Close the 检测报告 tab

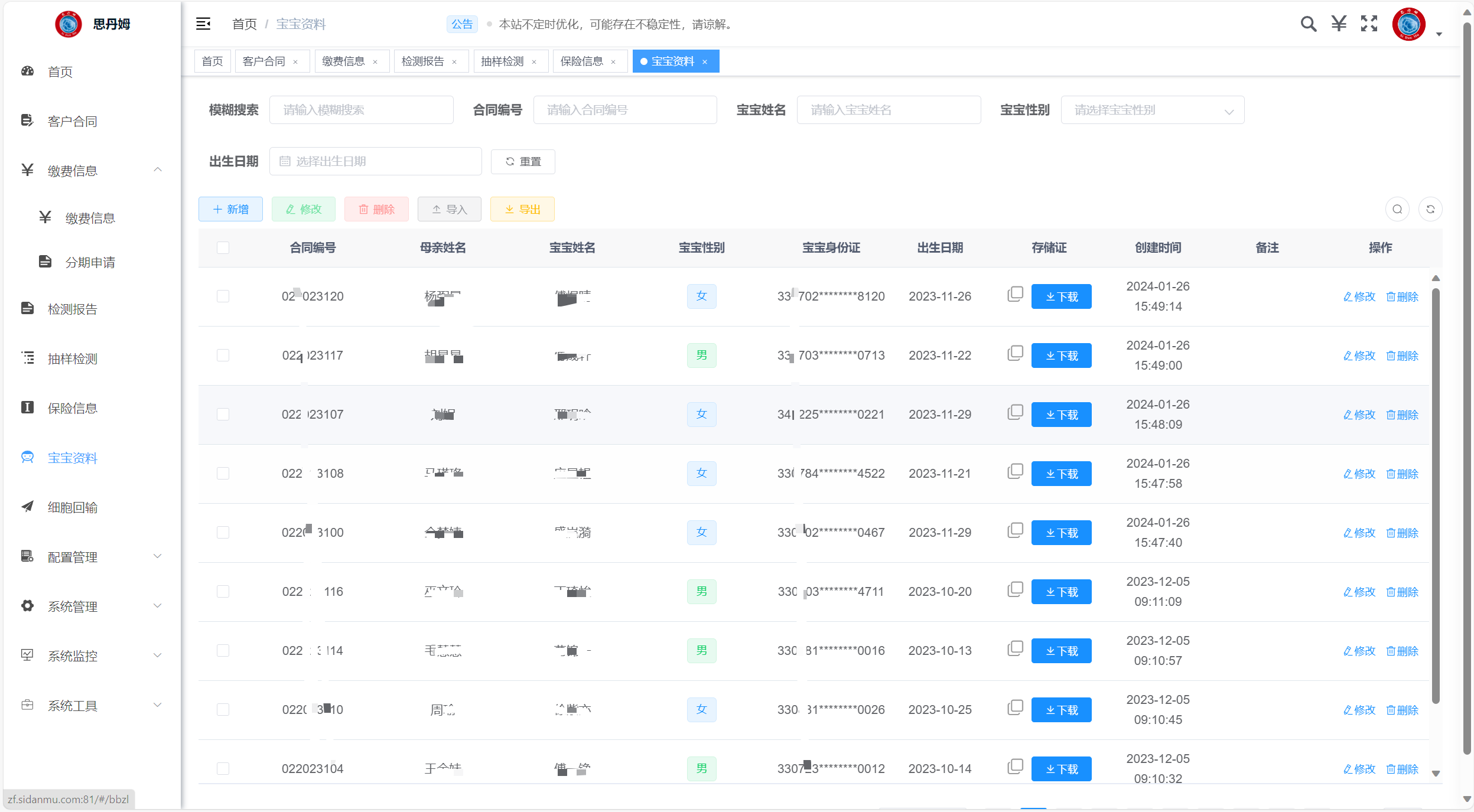(454, 62)
